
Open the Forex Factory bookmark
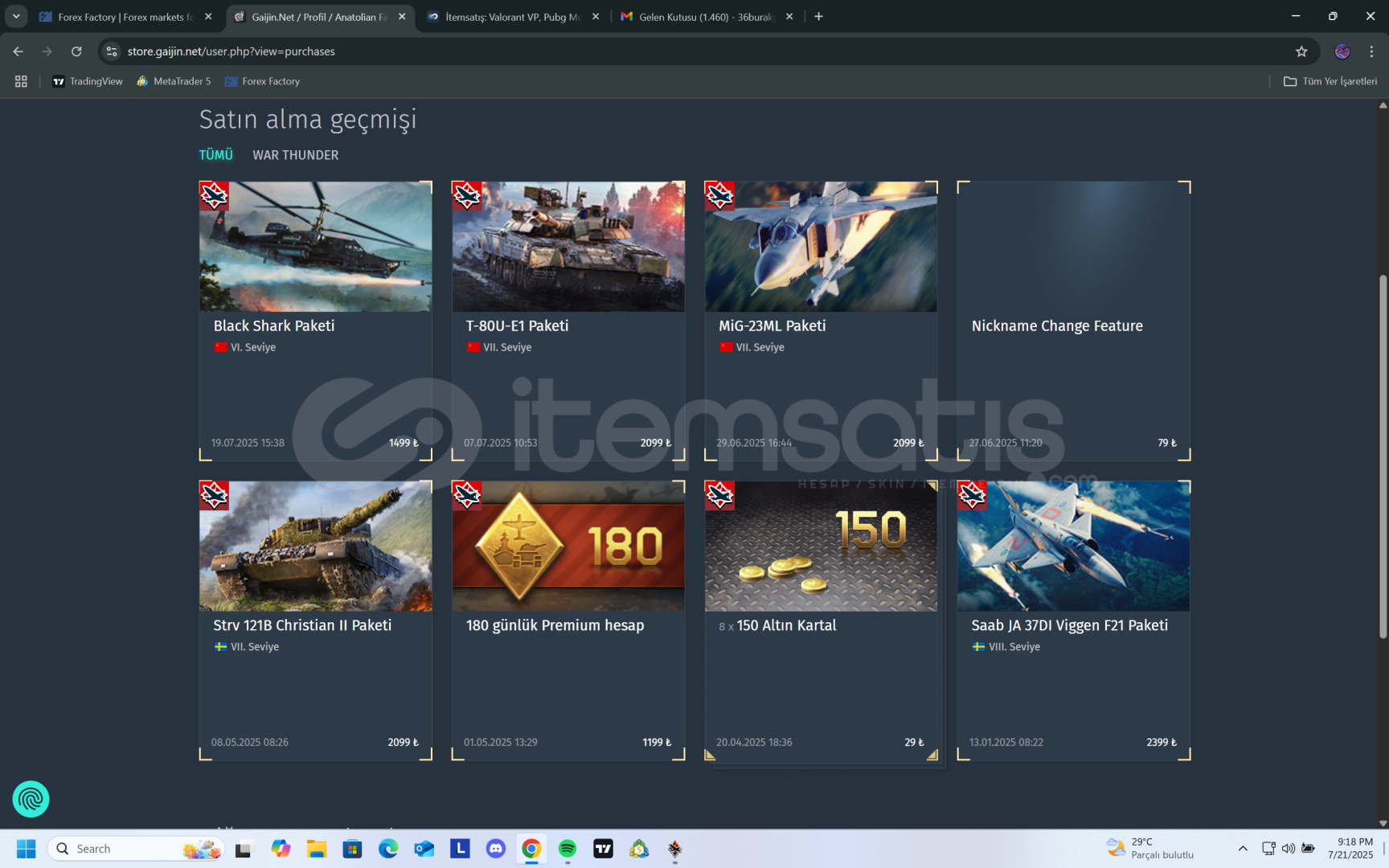[263, 81]
